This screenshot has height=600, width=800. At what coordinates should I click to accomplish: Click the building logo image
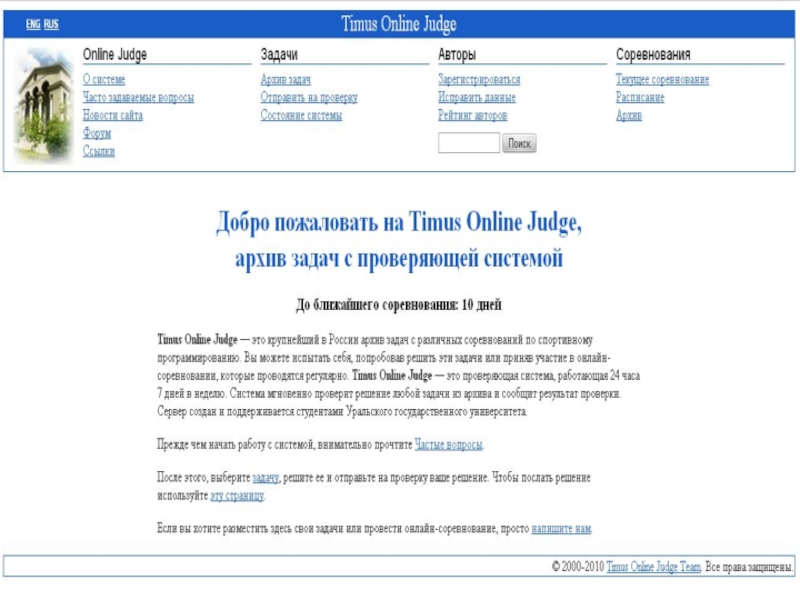pos(43,106)
